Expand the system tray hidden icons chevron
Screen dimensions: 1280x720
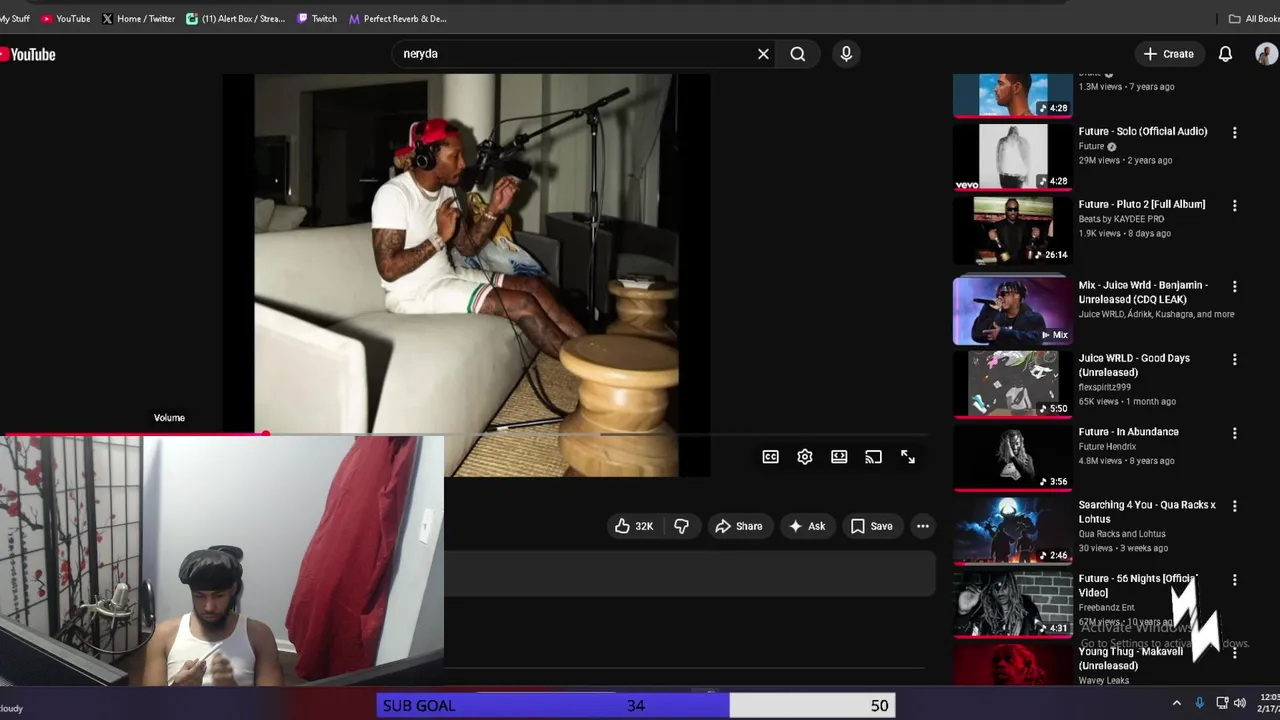tap(1176, 703)
